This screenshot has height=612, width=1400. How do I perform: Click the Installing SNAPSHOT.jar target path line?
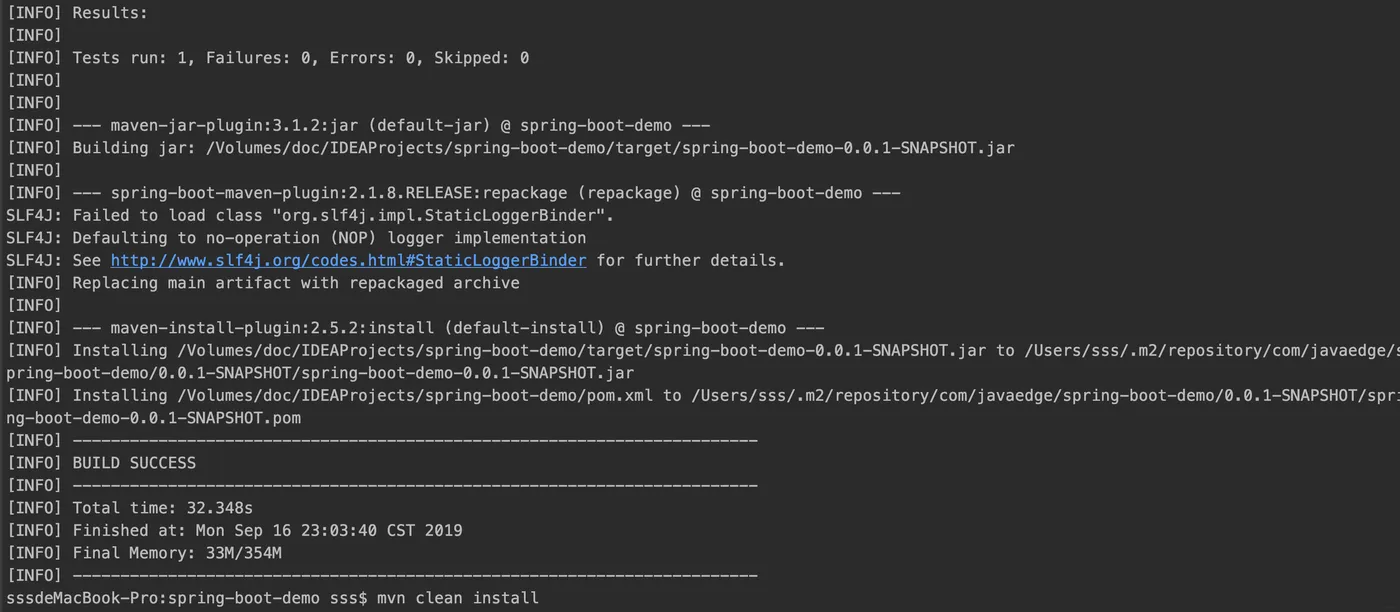pos(700,351)
